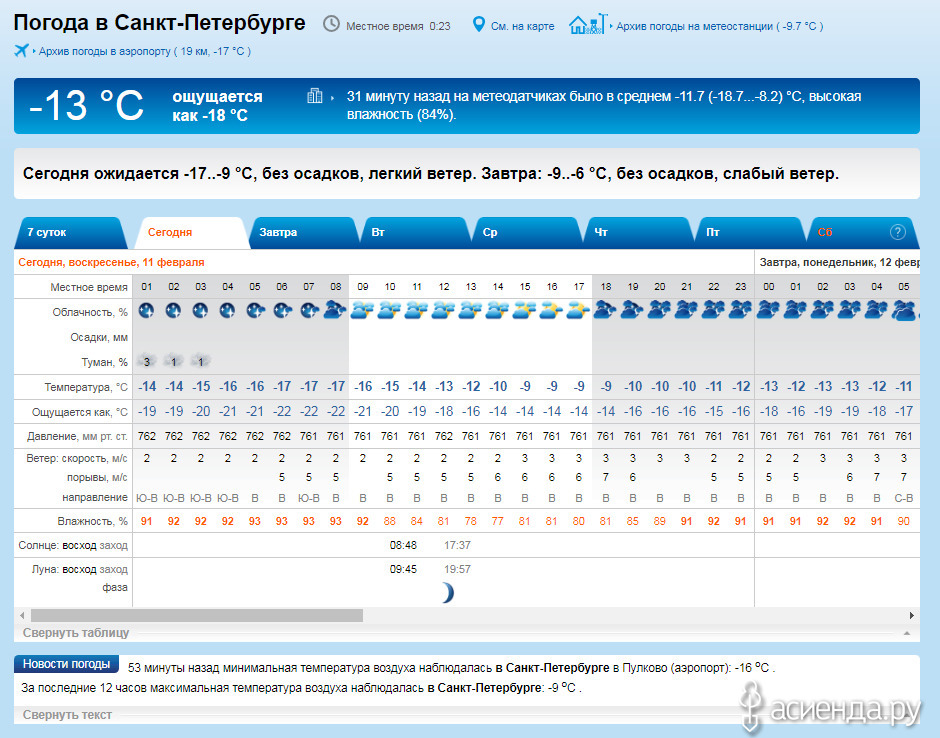Collapse the news text with Свернуть текст
The width and height of the screenshot is (940, 738).
click(x=67, y=715)
